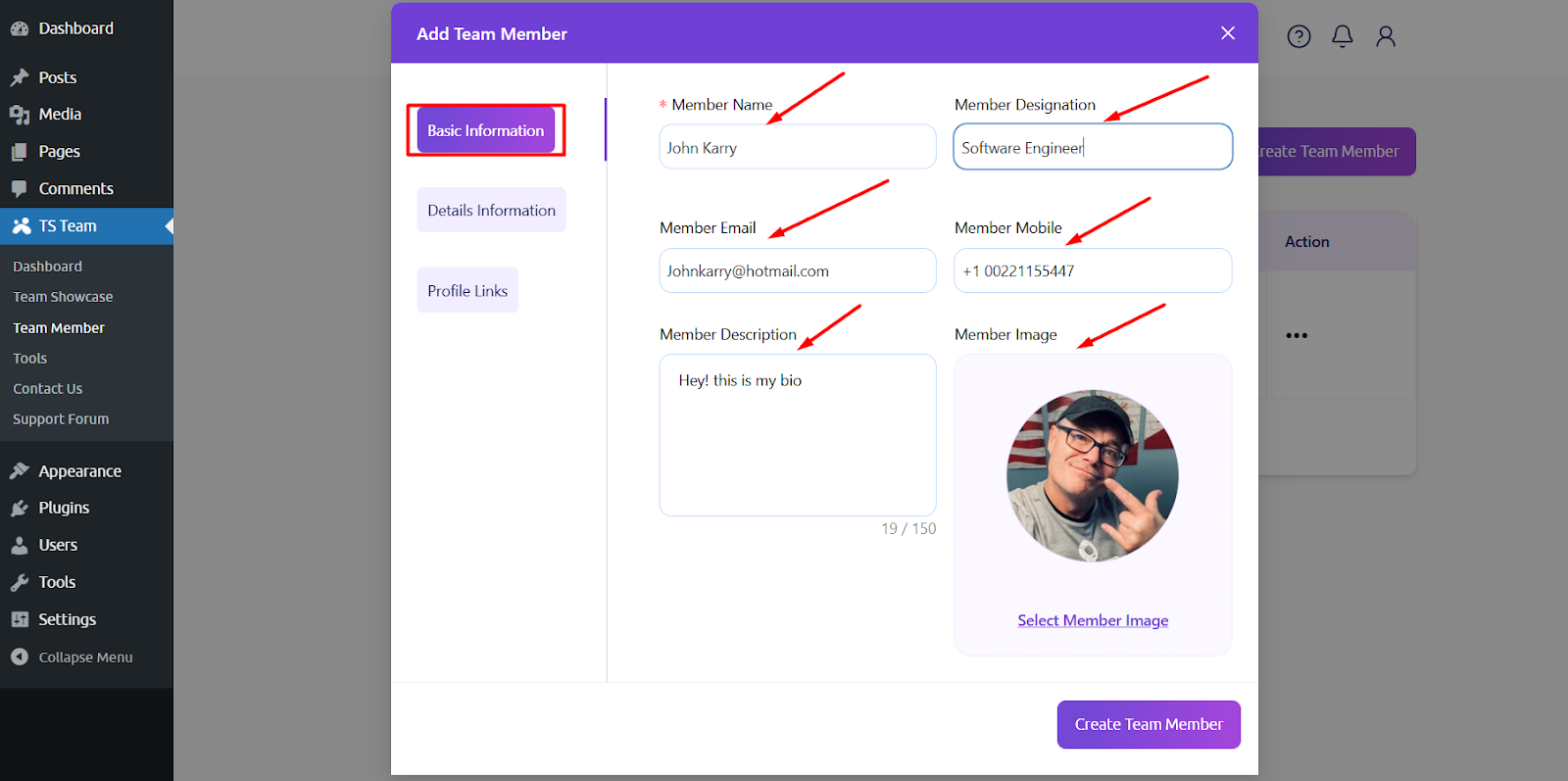Click the Create Team Member button
Image resolution: width=1568 pixels, height=781 pixels.
tap(1149, 724)
